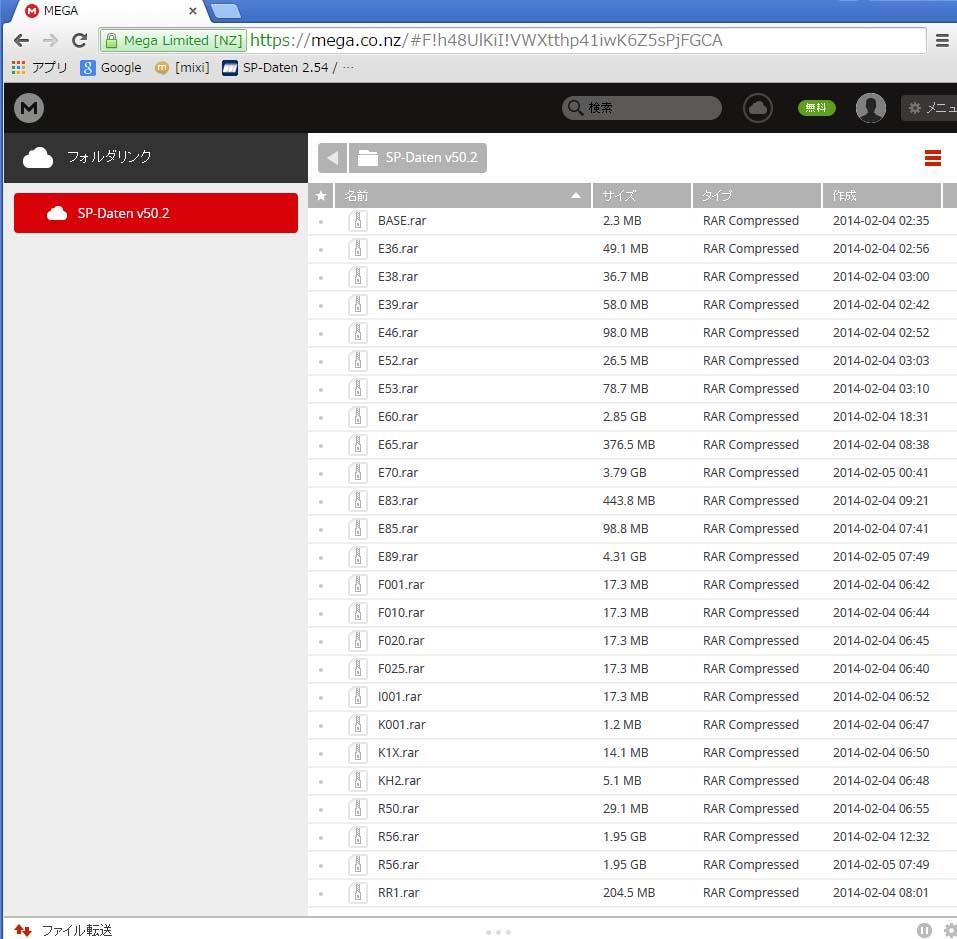The width and height of the screenshot is (957, 939).
Task: Open the メニュー settings menu button
Action: click(929, 108)
